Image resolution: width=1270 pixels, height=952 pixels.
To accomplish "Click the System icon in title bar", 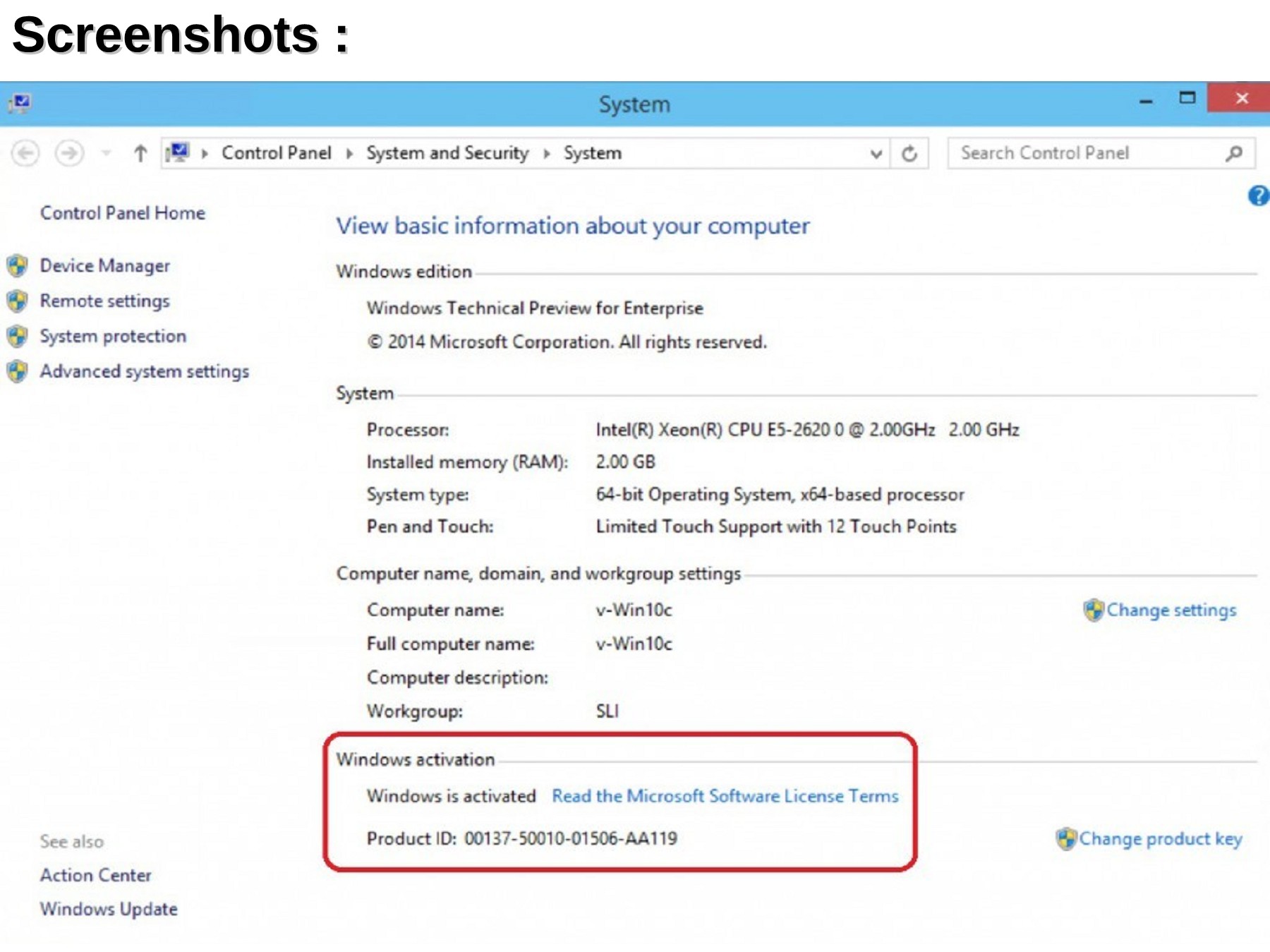I will coord(20,104).
